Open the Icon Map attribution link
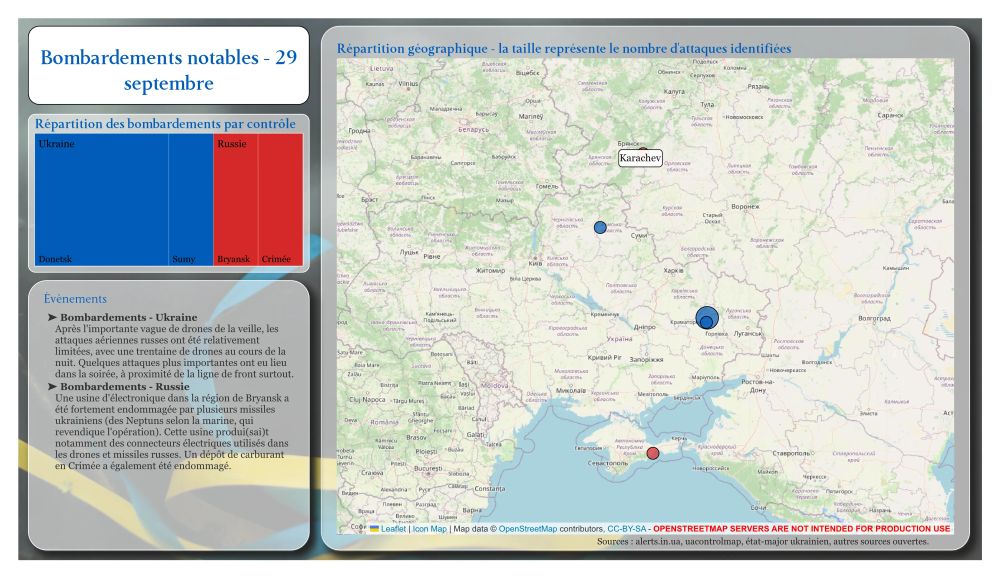1000x578 pixels. click(x=429, y=529)
